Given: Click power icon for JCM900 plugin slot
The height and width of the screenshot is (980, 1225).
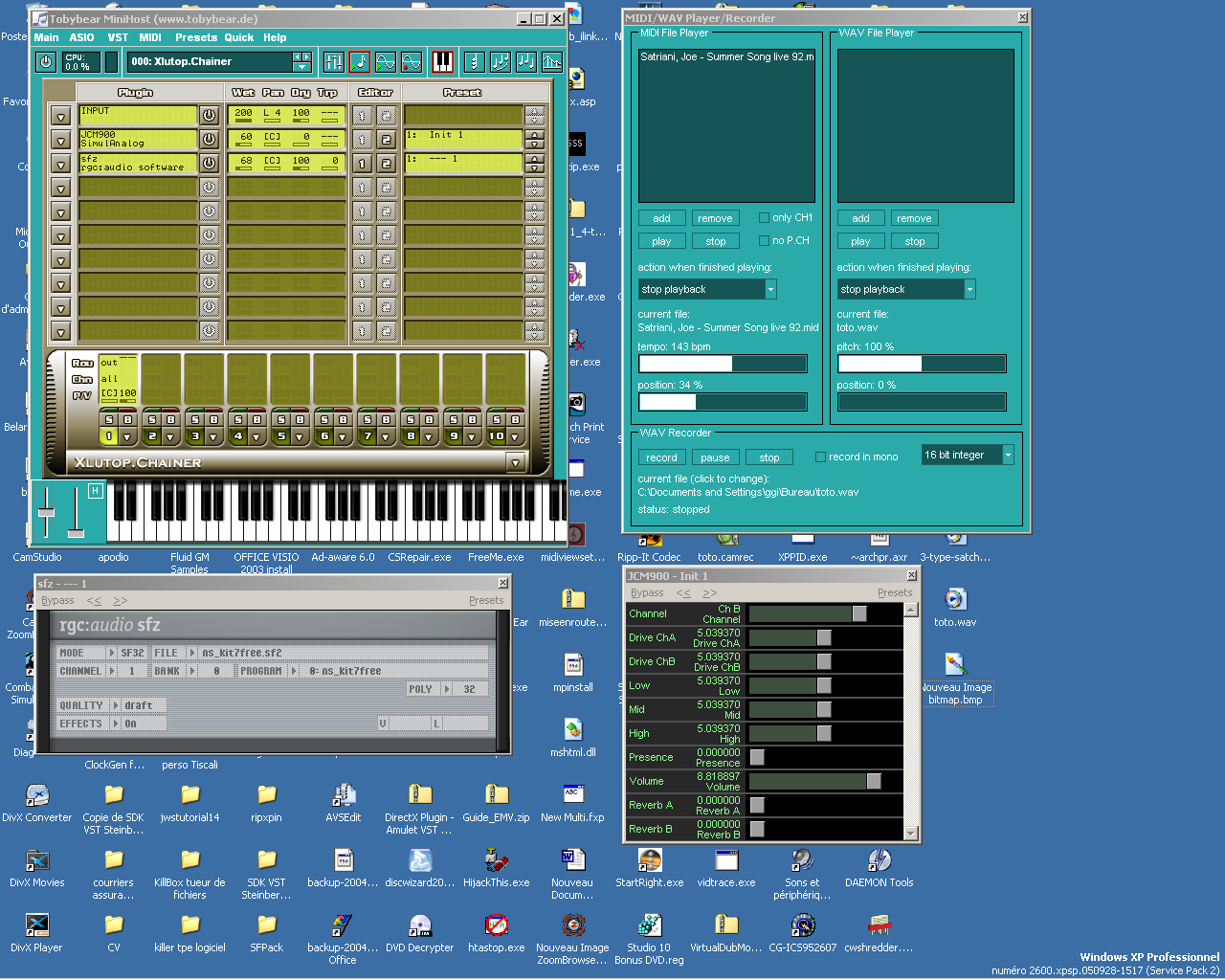Looking at the screenshot, I should pyautogui.click(x=210, y=140).
